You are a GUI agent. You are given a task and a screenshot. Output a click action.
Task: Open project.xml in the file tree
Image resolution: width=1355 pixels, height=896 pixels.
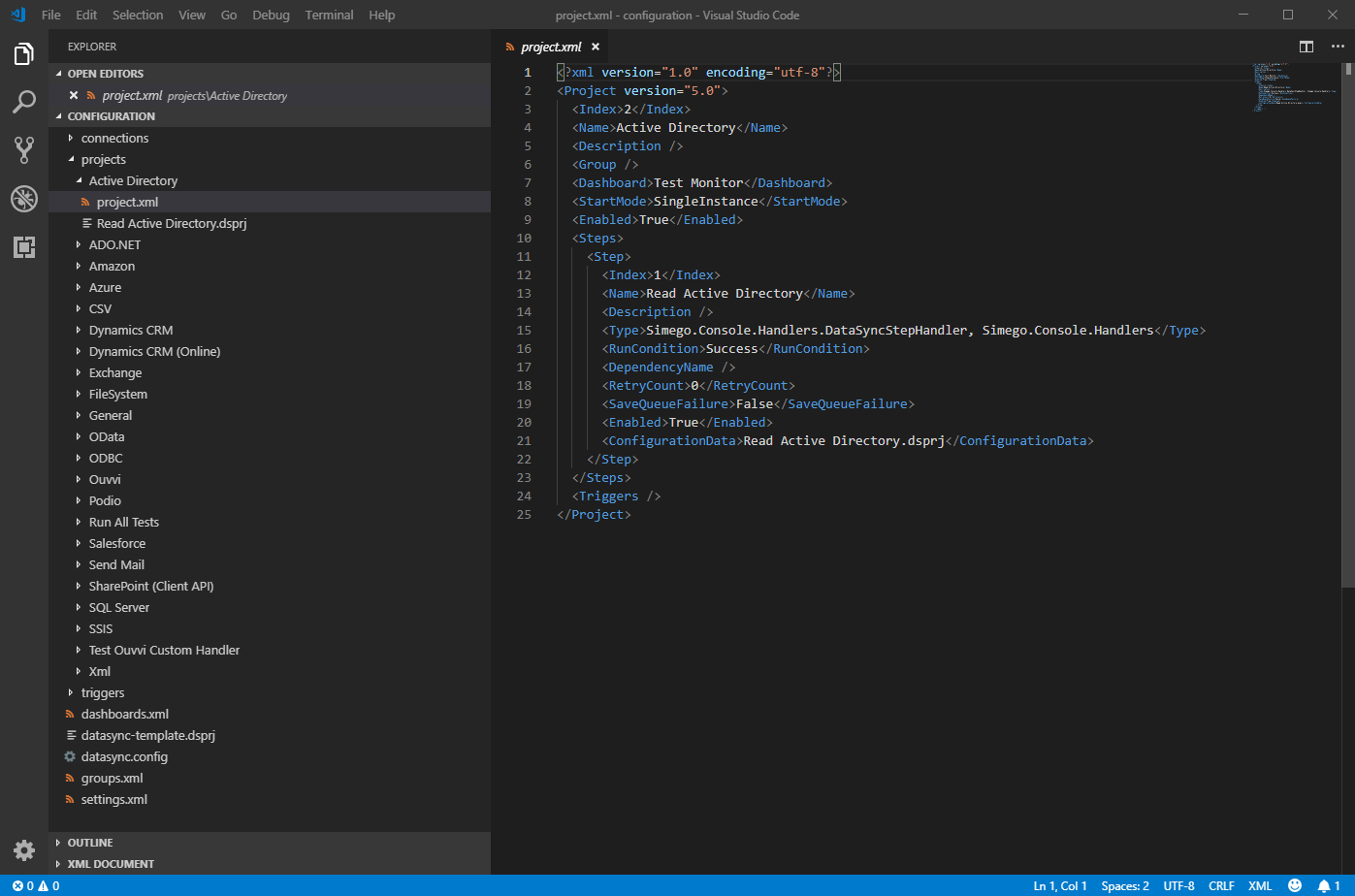coord(127,202)
